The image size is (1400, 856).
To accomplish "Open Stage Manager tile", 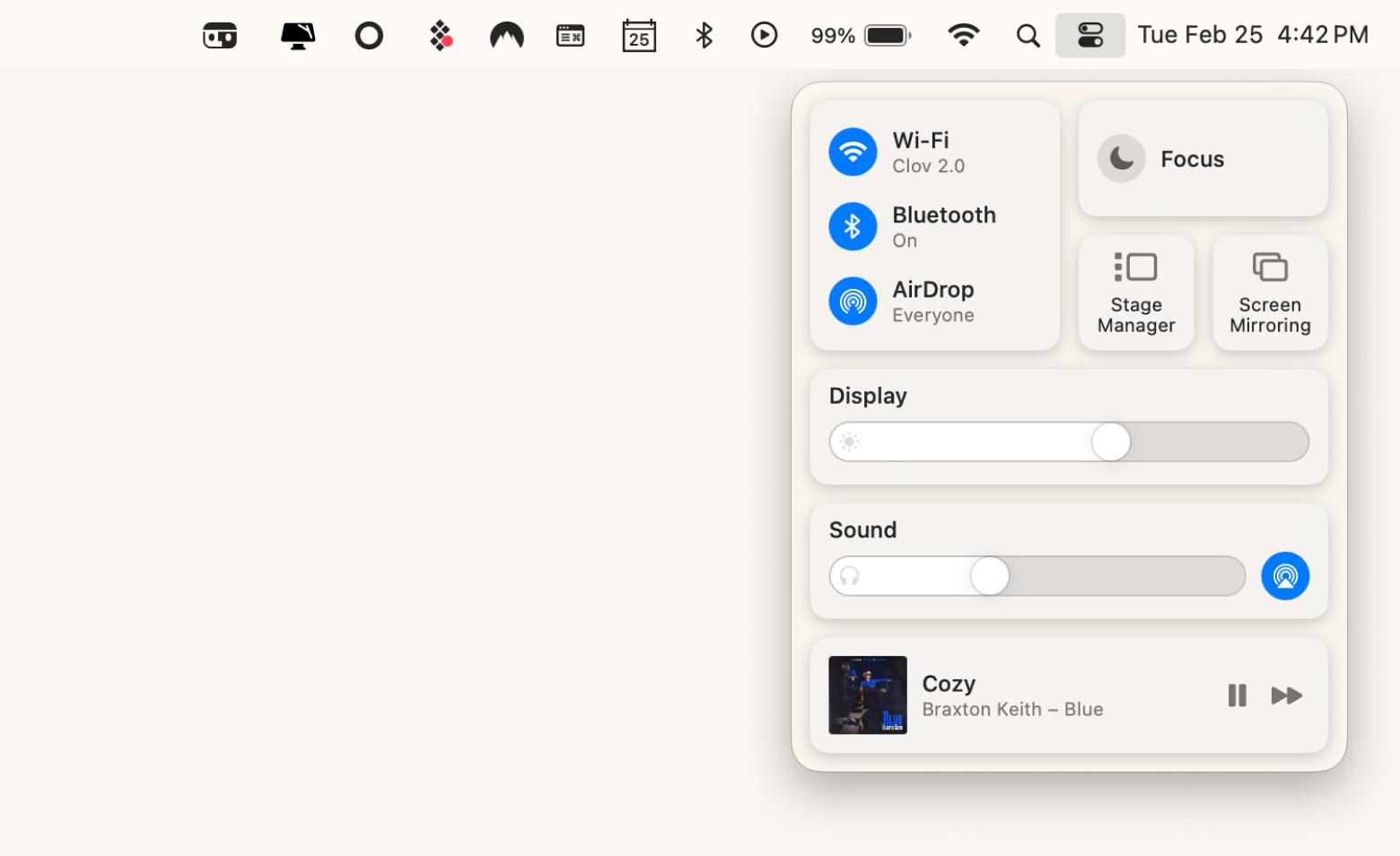I will pos(1136,293).
